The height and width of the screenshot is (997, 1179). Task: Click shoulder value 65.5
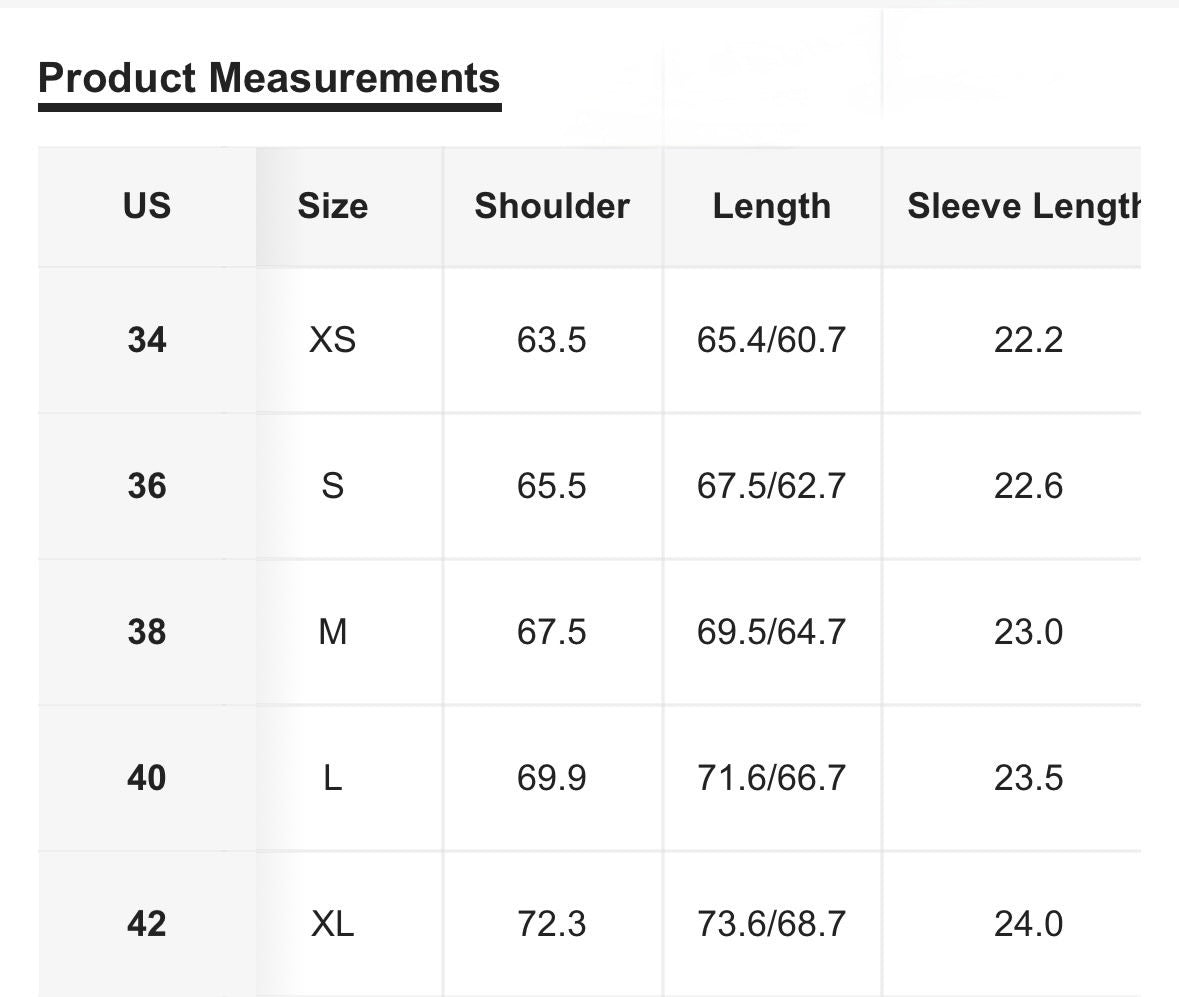pyautogui.click(x=552, y=487)
